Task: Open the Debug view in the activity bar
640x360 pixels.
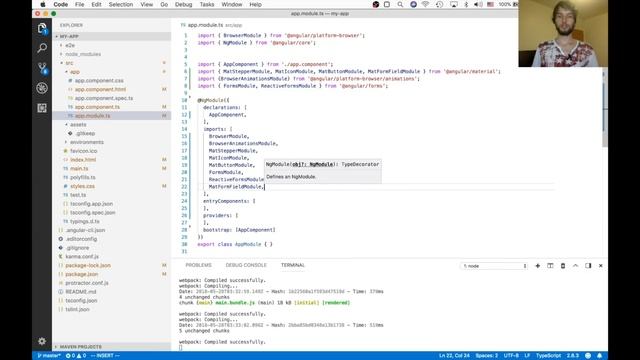Action: pyautogui.click(x=42, y=88)
